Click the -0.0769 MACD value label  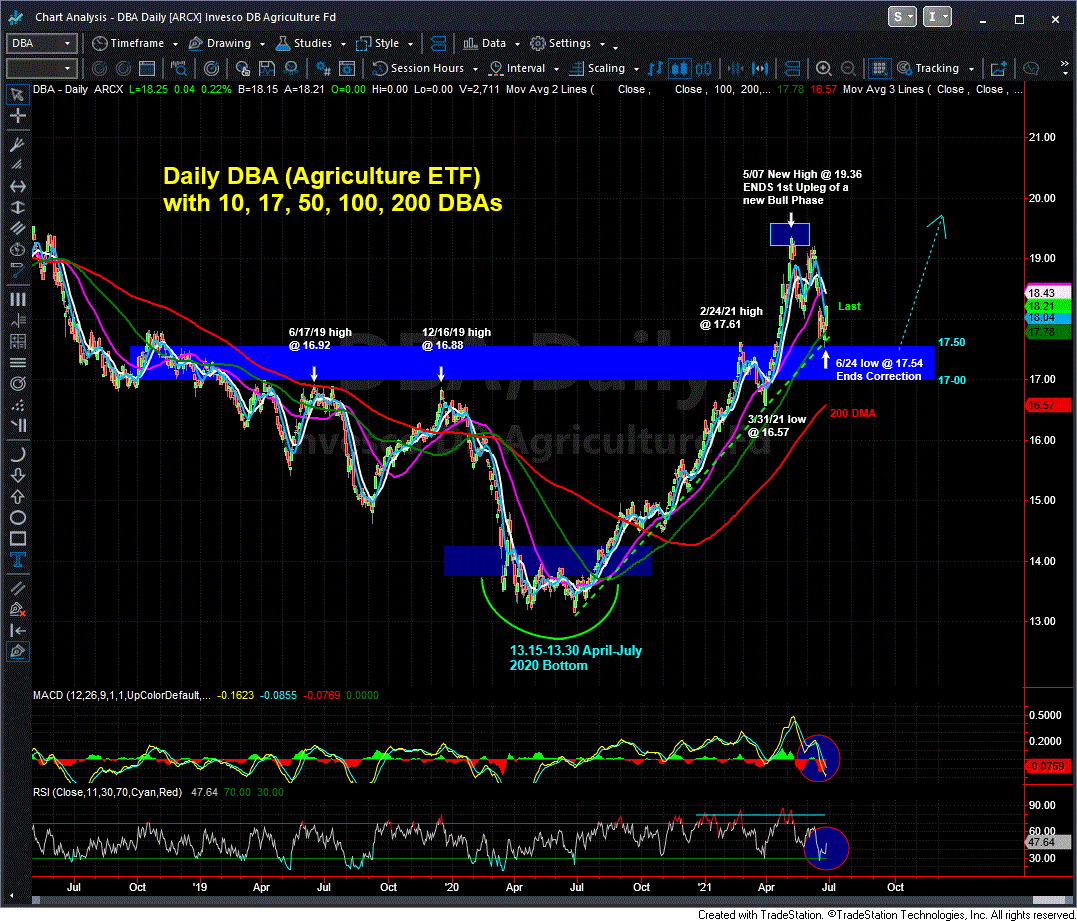point(1047,766)
